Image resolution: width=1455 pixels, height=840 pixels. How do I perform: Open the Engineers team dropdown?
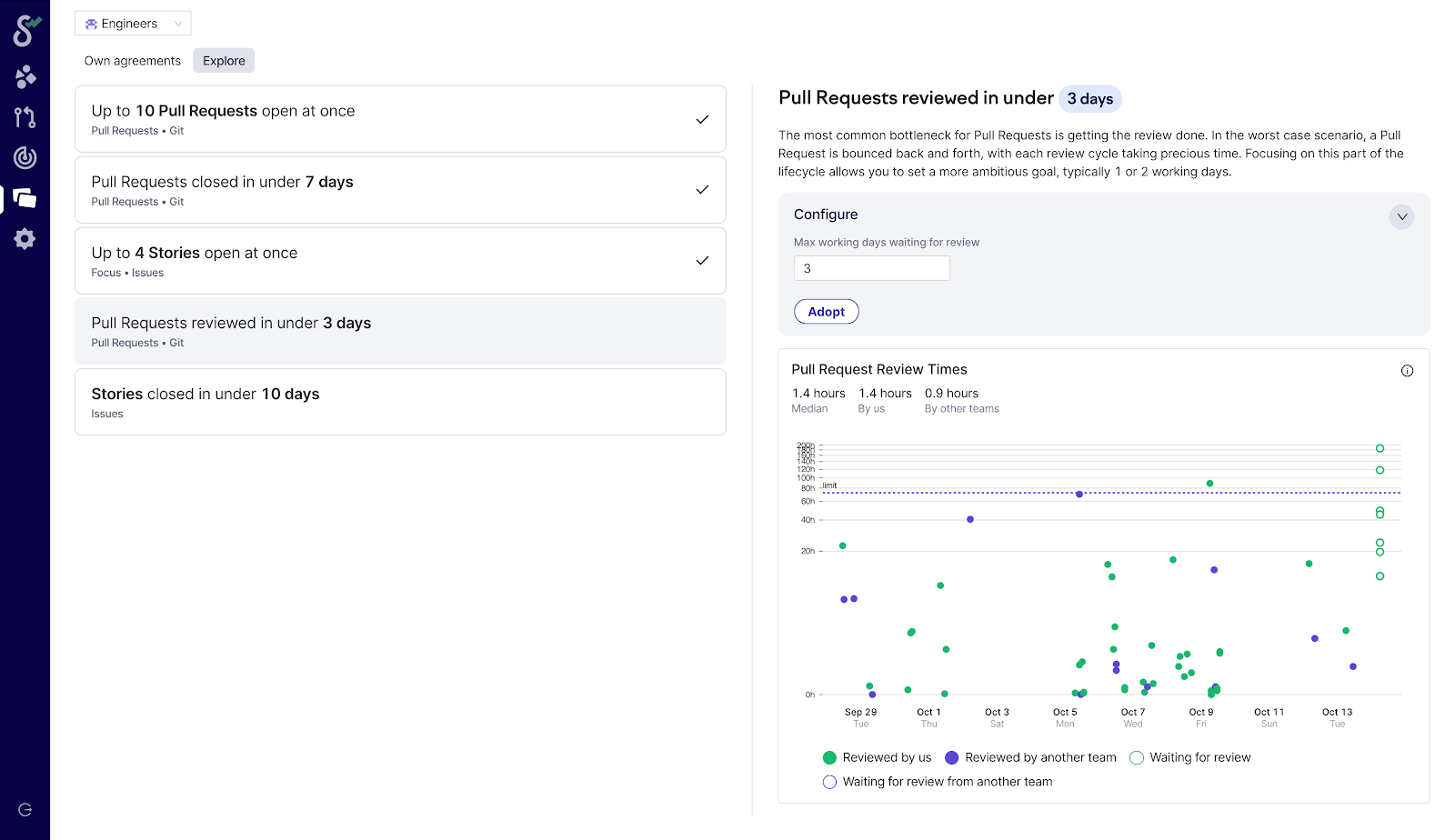point(133,24)
